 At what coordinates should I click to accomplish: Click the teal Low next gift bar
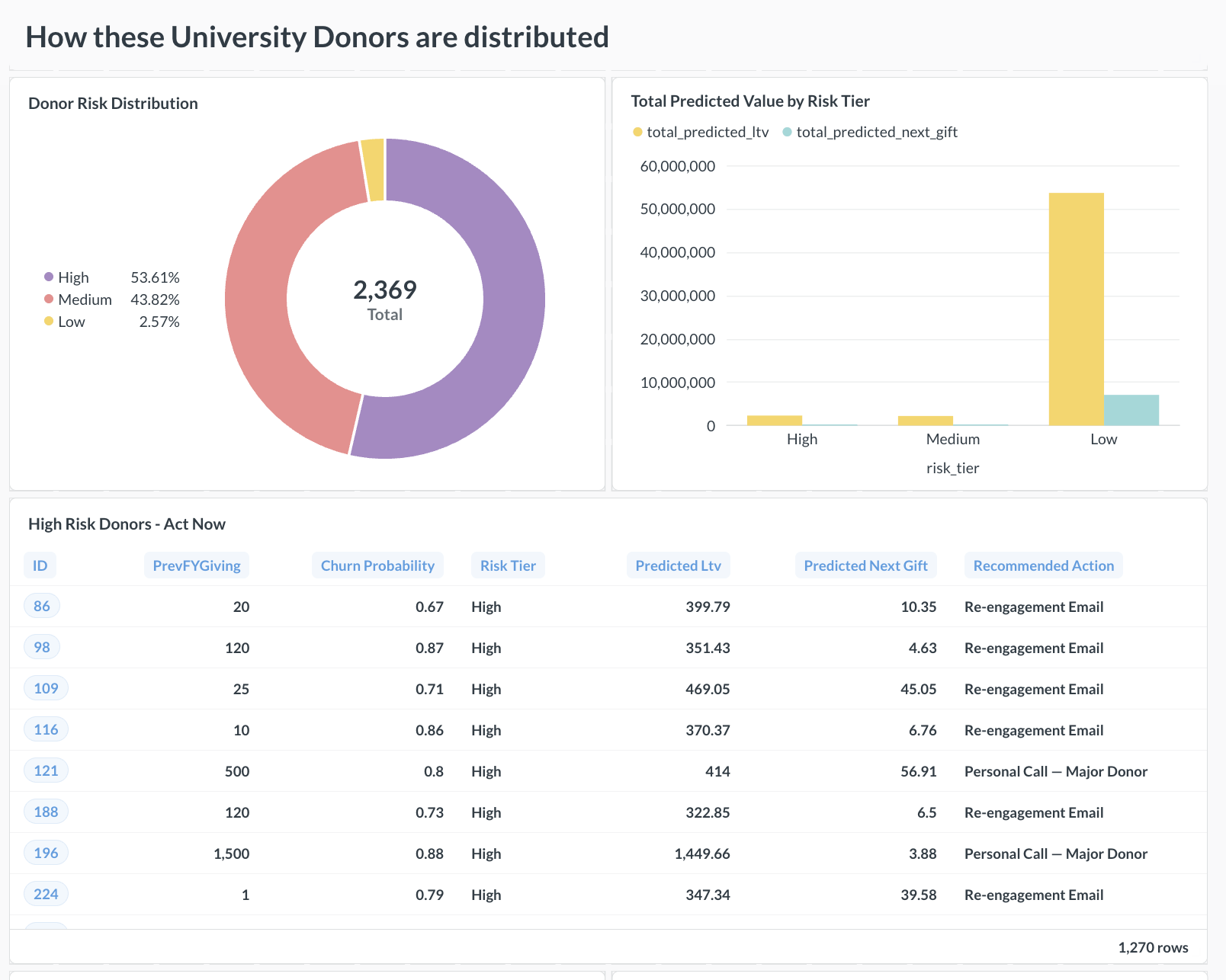click(1131, 410)
